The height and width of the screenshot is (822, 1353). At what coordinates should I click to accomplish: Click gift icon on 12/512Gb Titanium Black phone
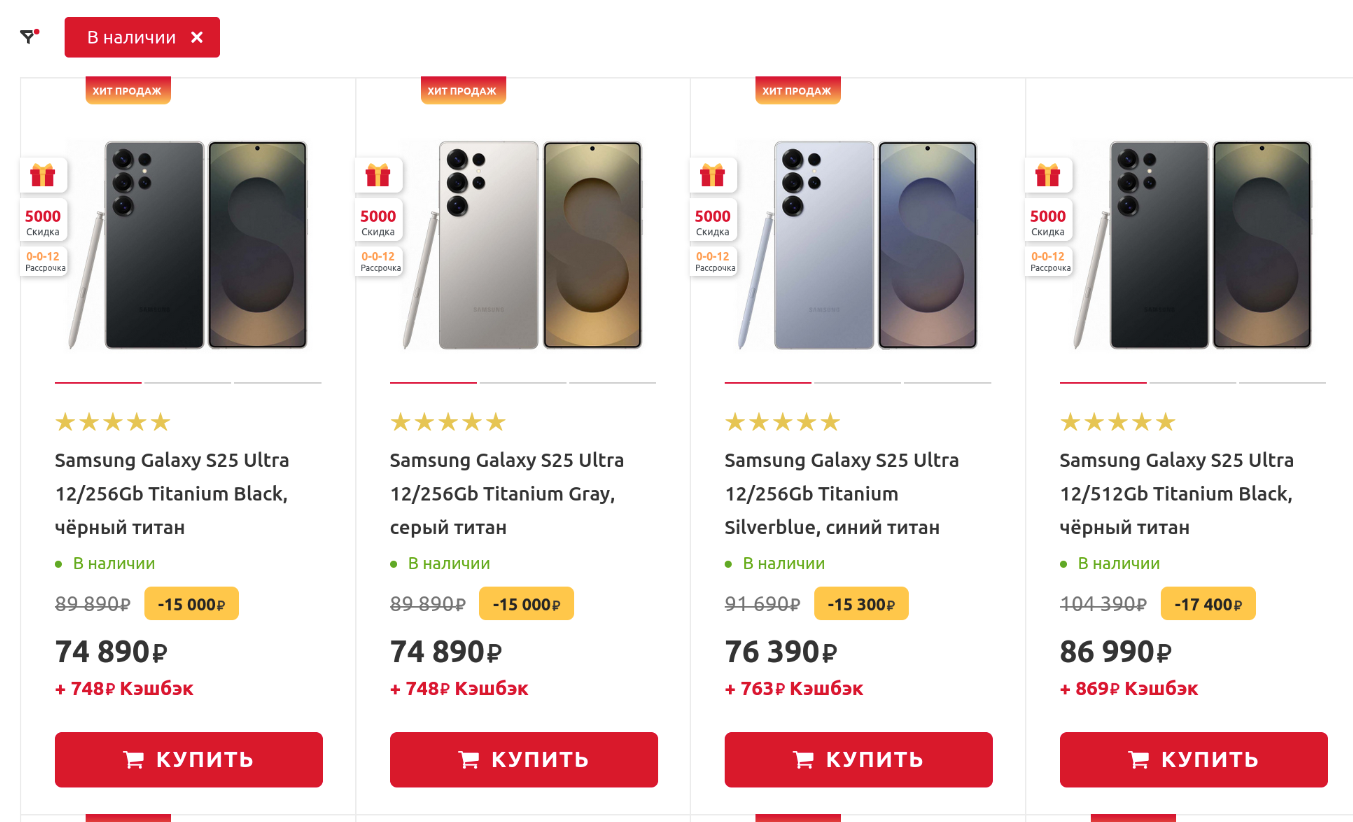point(1048,175)
